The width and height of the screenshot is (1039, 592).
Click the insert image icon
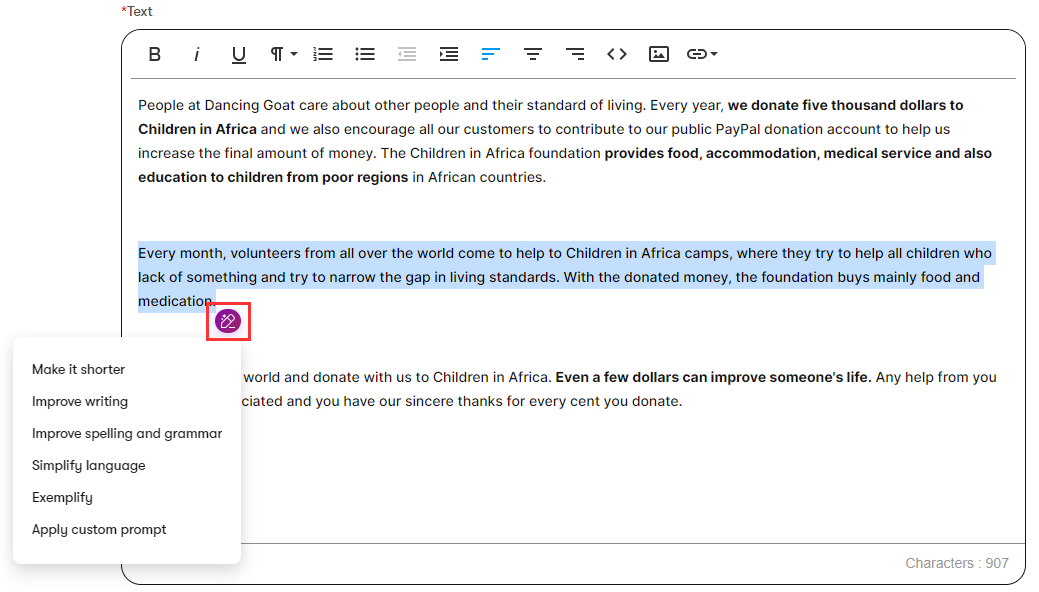(x=658, y=54)
